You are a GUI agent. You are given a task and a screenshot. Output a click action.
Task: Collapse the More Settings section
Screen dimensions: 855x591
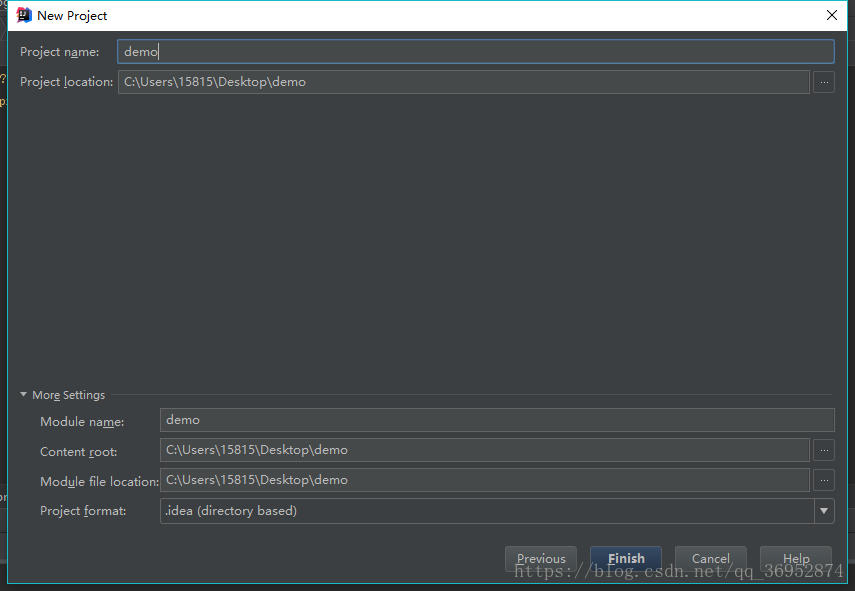click(23, 394)
